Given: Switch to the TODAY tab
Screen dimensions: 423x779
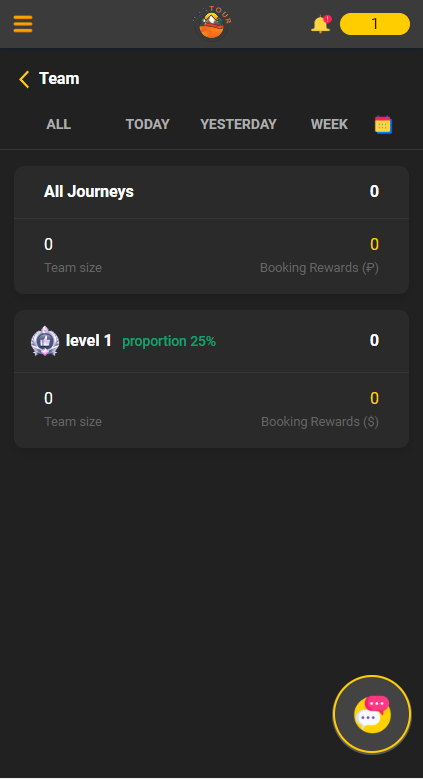Looking at the screenshot, I should coord(148,124).
